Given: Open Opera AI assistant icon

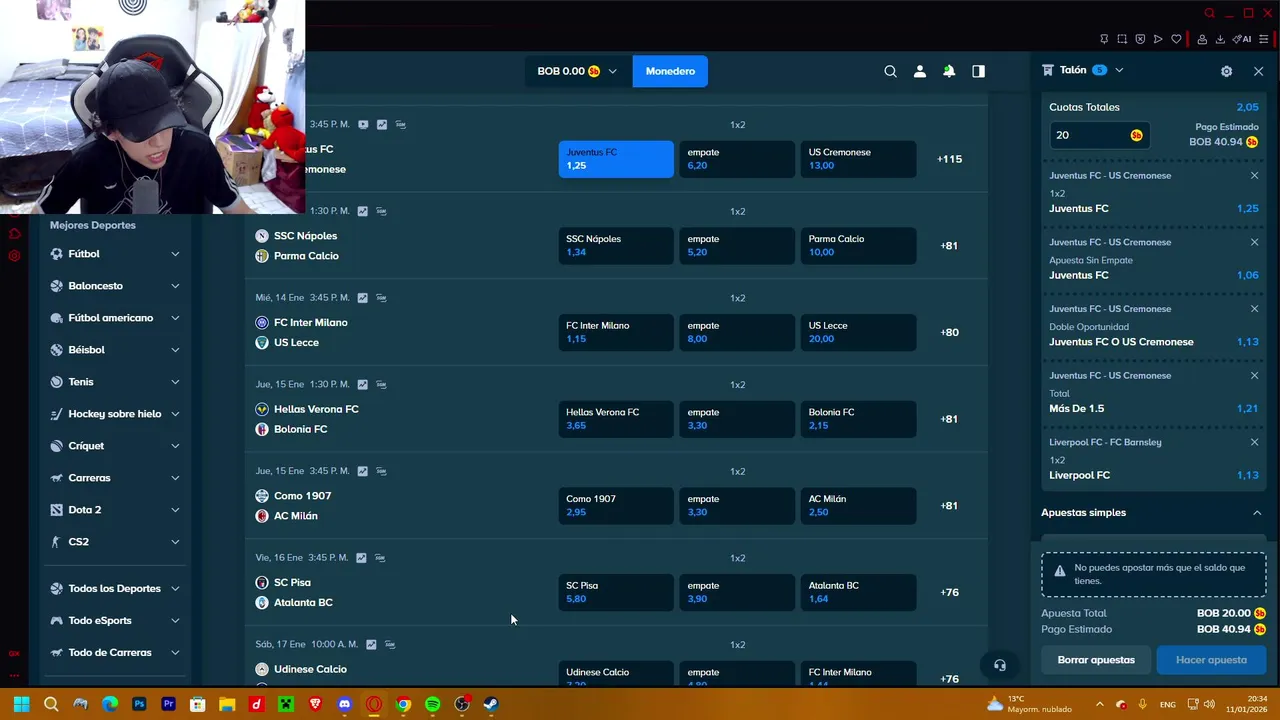Looking at the screenshot, I should (x=1242, y=39).
